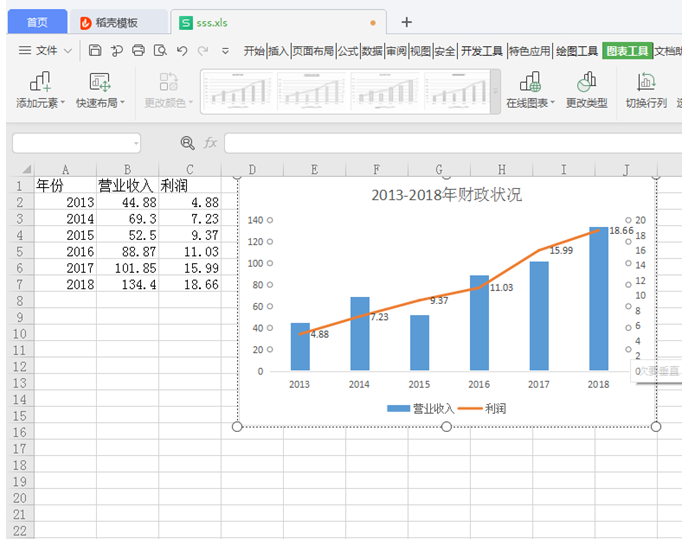
Task: Click the 2016 category axis label
Action: coord(479,384)
